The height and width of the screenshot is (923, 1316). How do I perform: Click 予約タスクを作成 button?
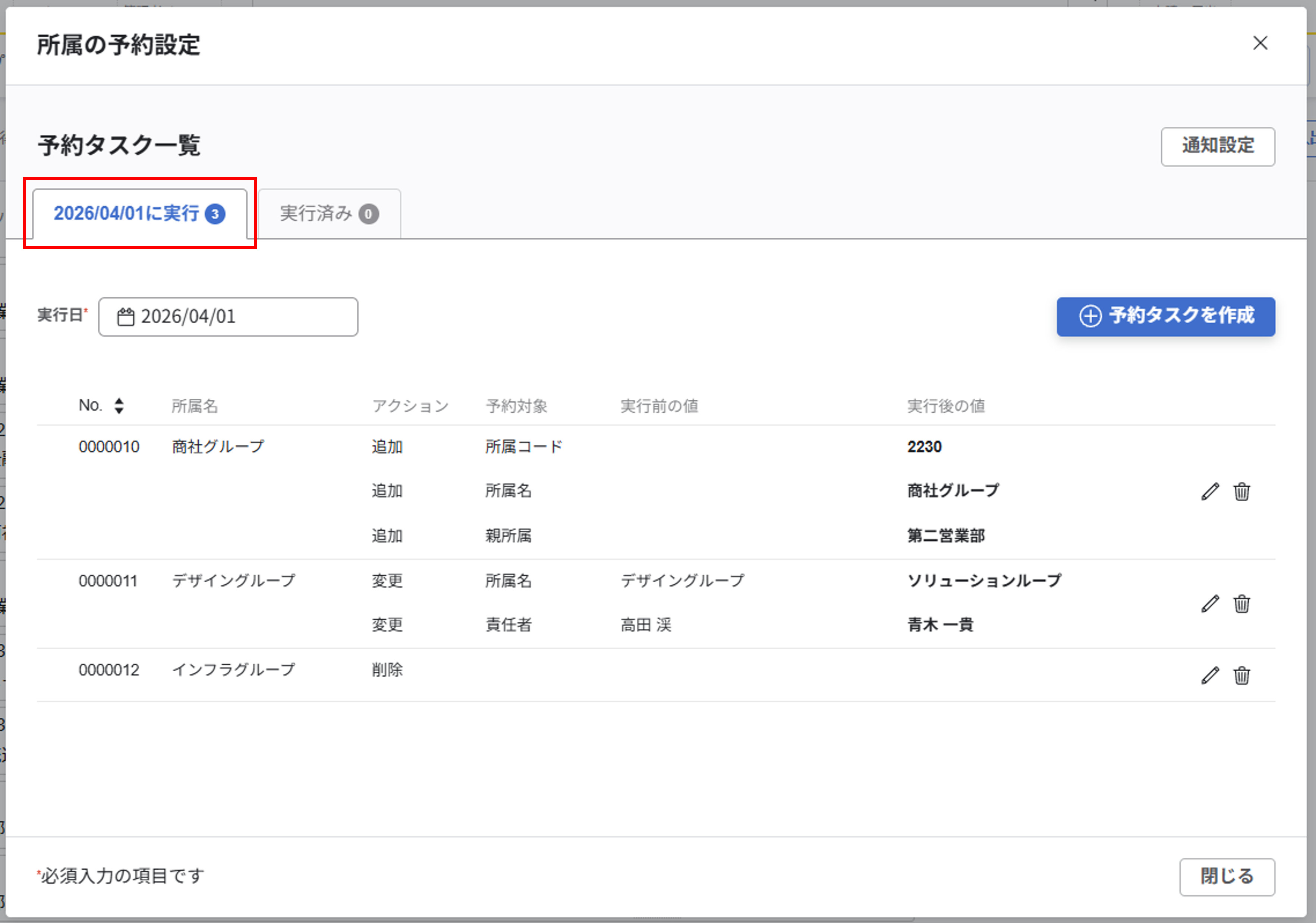tap(1165, 317)
